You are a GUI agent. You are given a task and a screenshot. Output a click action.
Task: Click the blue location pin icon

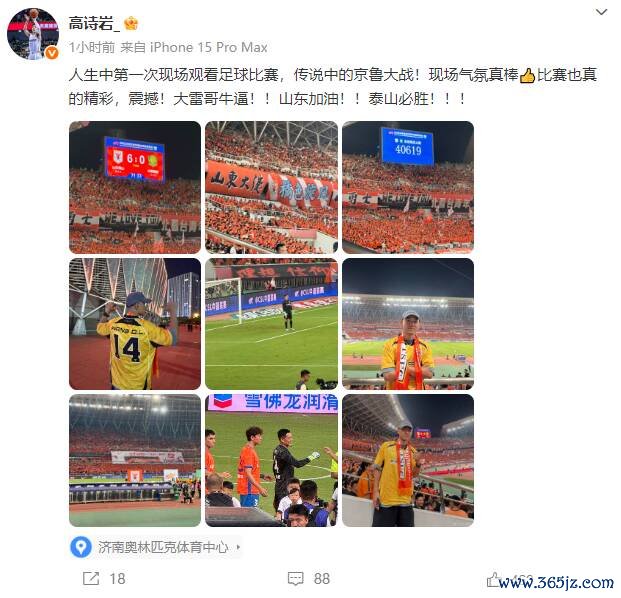point(81,547)
